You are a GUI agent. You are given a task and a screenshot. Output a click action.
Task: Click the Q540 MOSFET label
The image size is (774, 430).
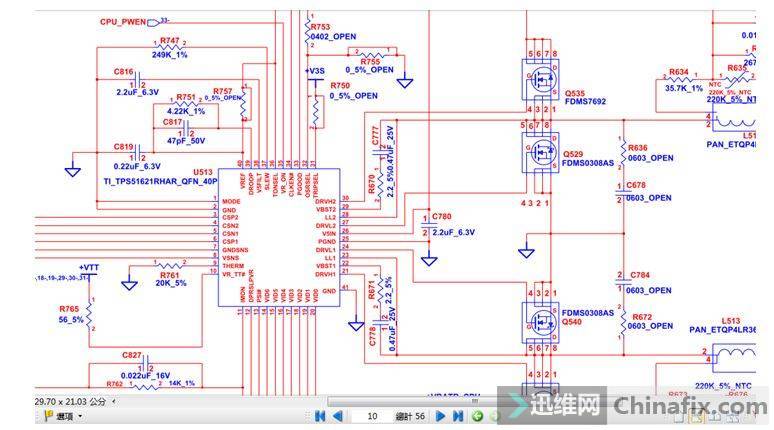[572, 322]
